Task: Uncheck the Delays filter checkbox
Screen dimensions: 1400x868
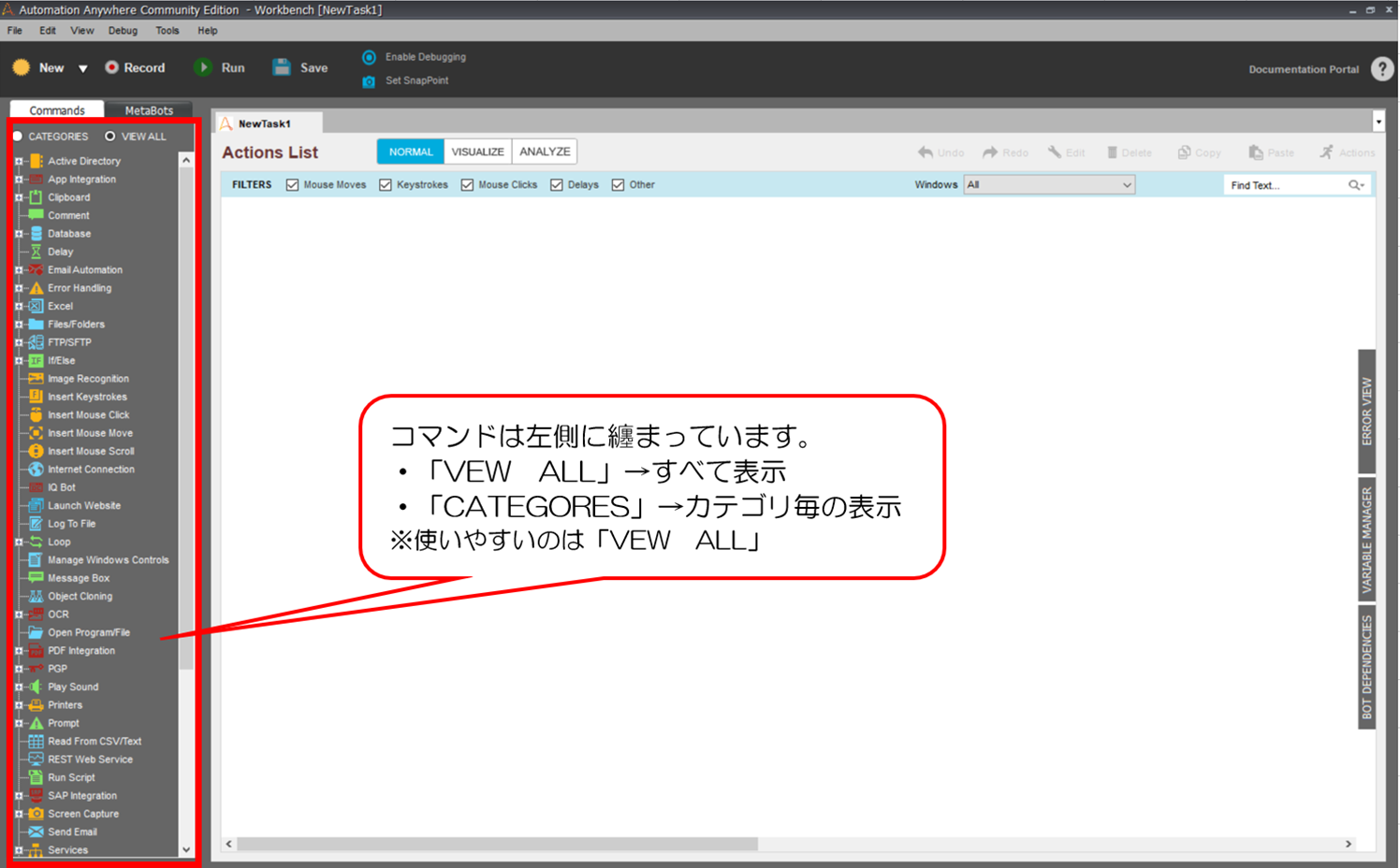Action: click(x=557, y=185)
